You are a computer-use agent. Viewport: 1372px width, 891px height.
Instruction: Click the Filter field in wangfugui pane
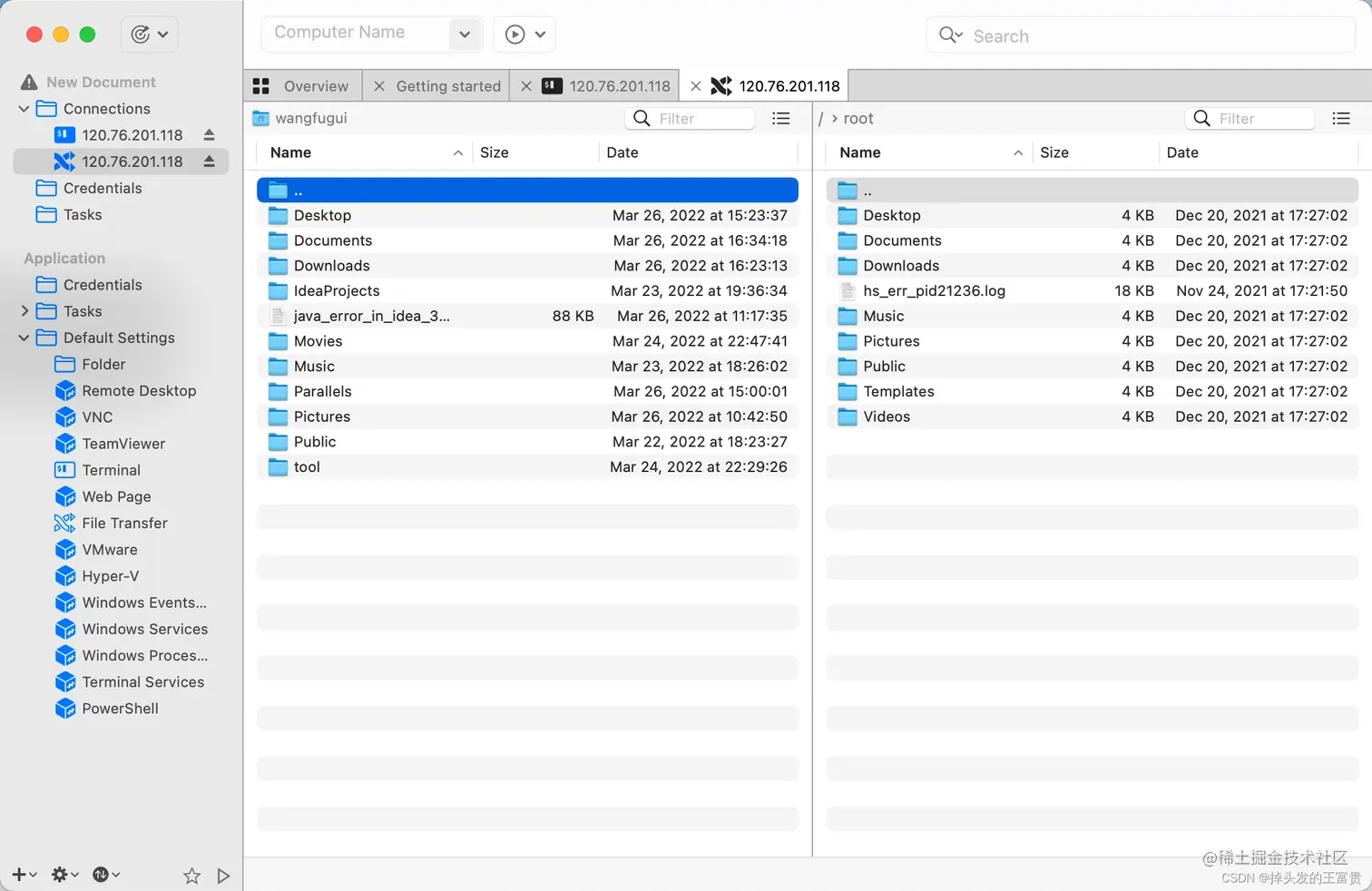[691, 119]
